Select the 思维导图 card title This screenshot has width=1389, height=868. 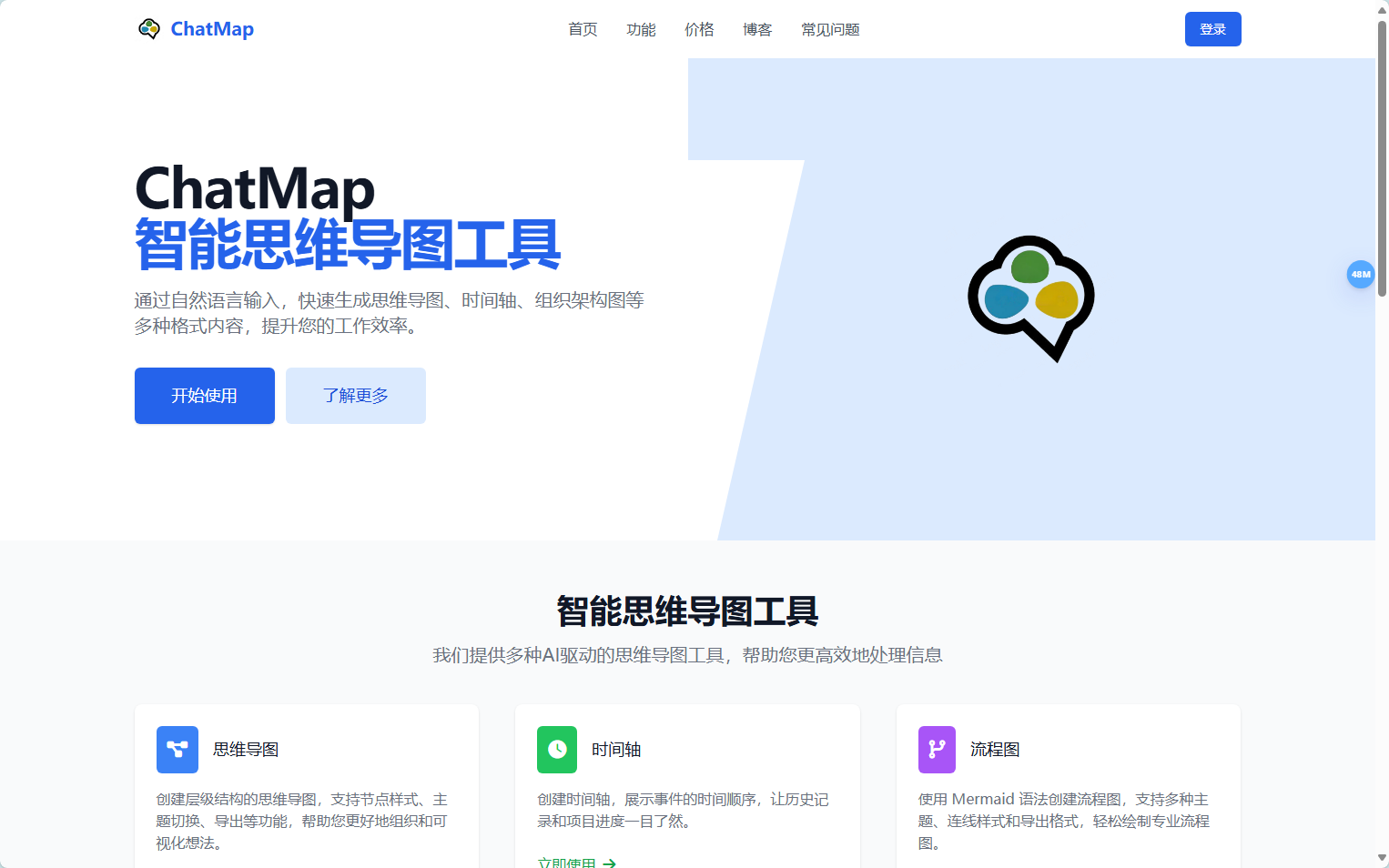coord(246,750)
